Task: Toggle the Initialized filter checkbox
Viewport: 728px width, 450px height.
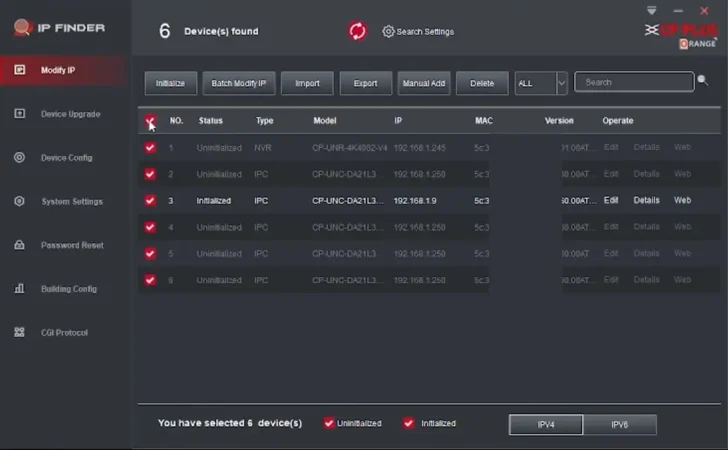Action: click(x=409, y=423)
